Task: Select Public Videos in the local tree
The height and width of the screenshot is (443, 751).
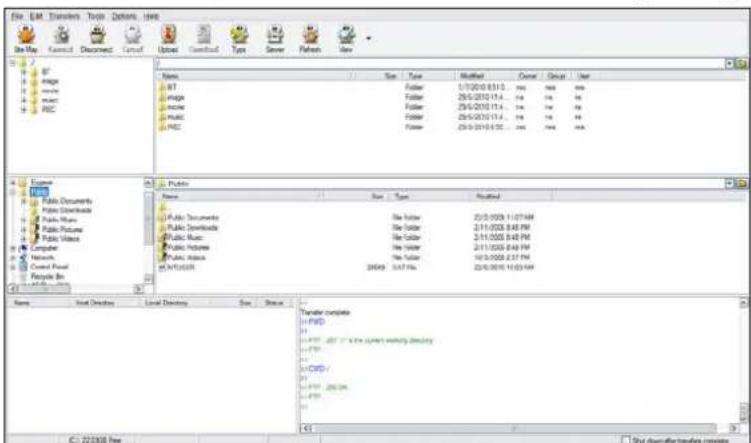Action: click(x=61, y=239)
